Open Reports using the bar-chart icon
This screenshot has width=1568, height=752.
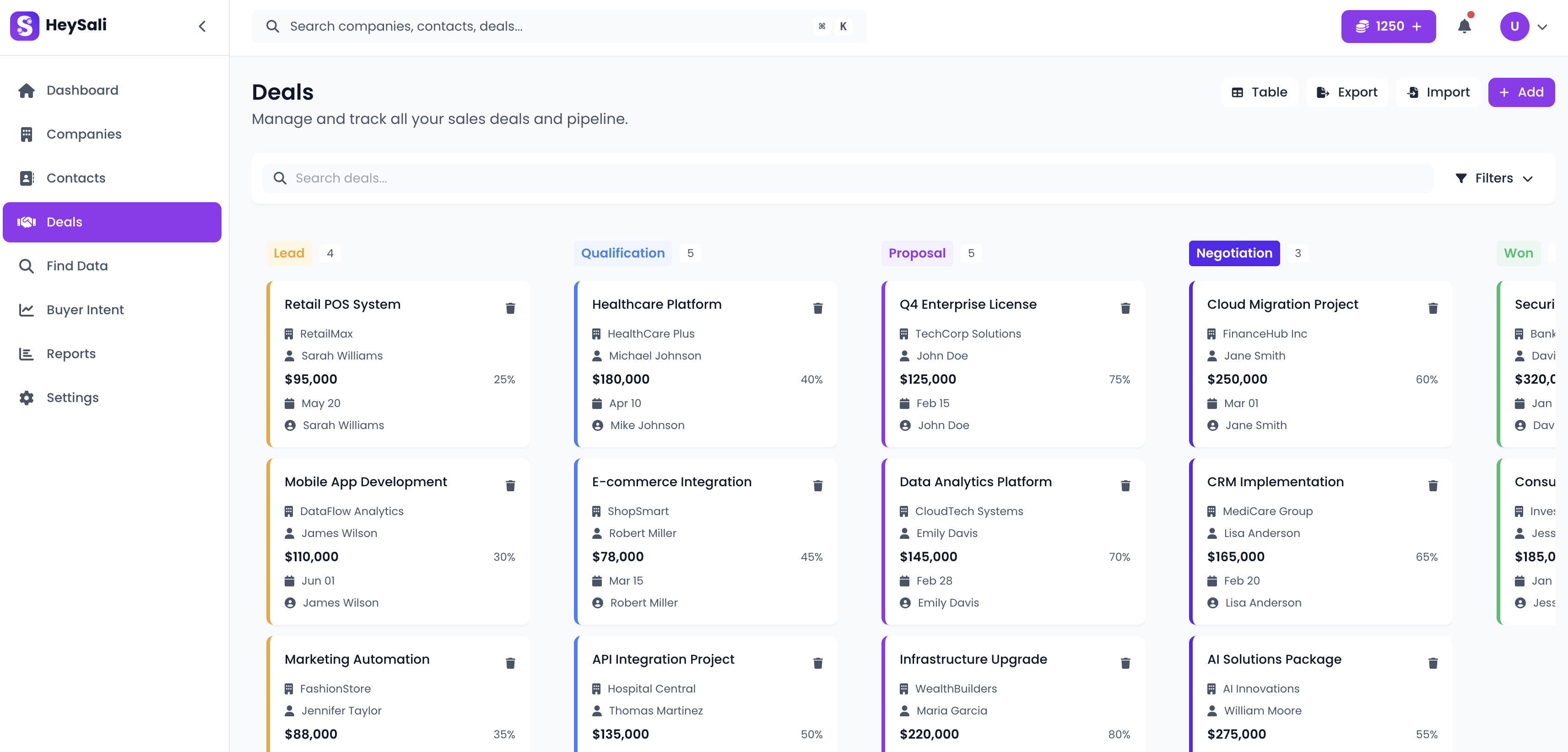tap(27, 354)
